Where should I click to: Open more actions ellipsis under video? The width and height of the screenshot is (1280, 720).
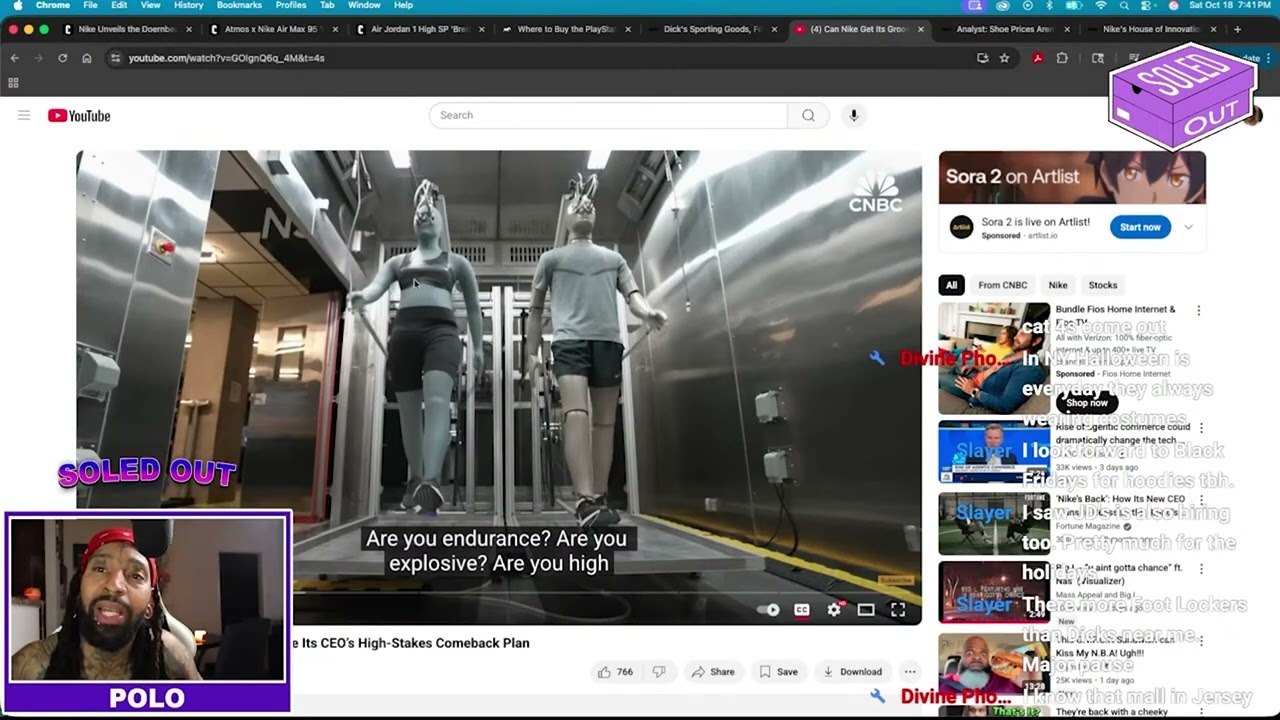(x=909, y=672)
